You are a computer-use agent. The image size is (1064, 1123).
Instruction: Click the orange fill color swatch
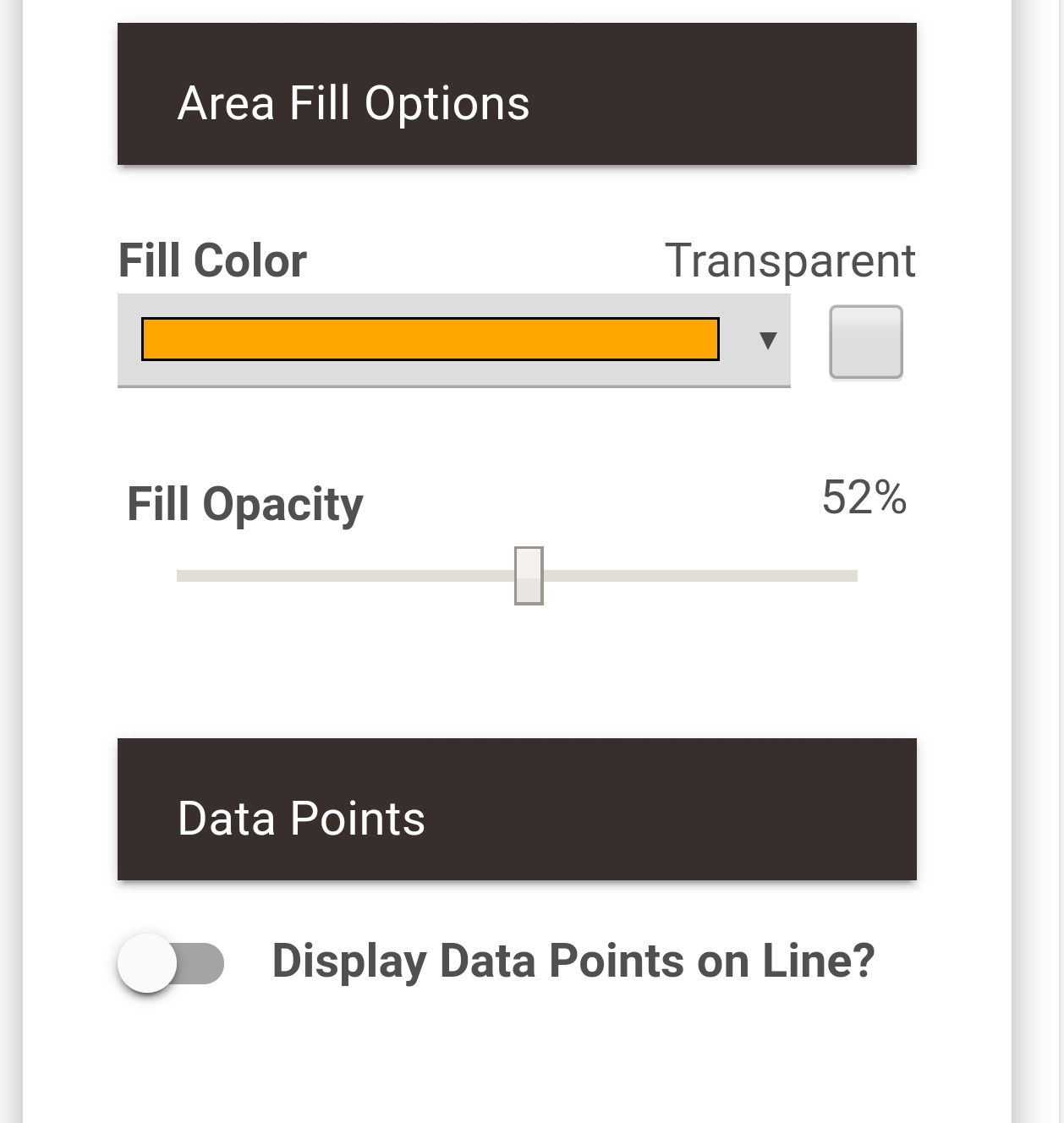(430, 339)
